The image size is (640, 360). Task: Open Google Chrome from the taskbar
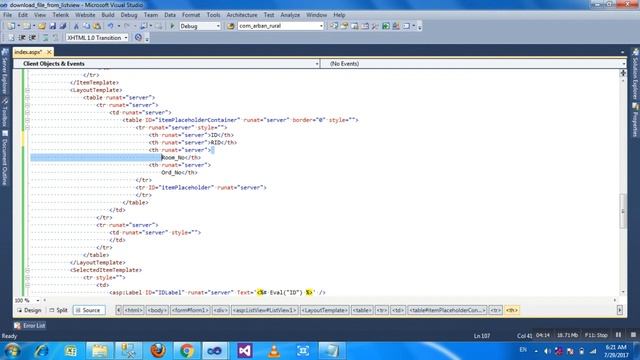tap(187, 351)
